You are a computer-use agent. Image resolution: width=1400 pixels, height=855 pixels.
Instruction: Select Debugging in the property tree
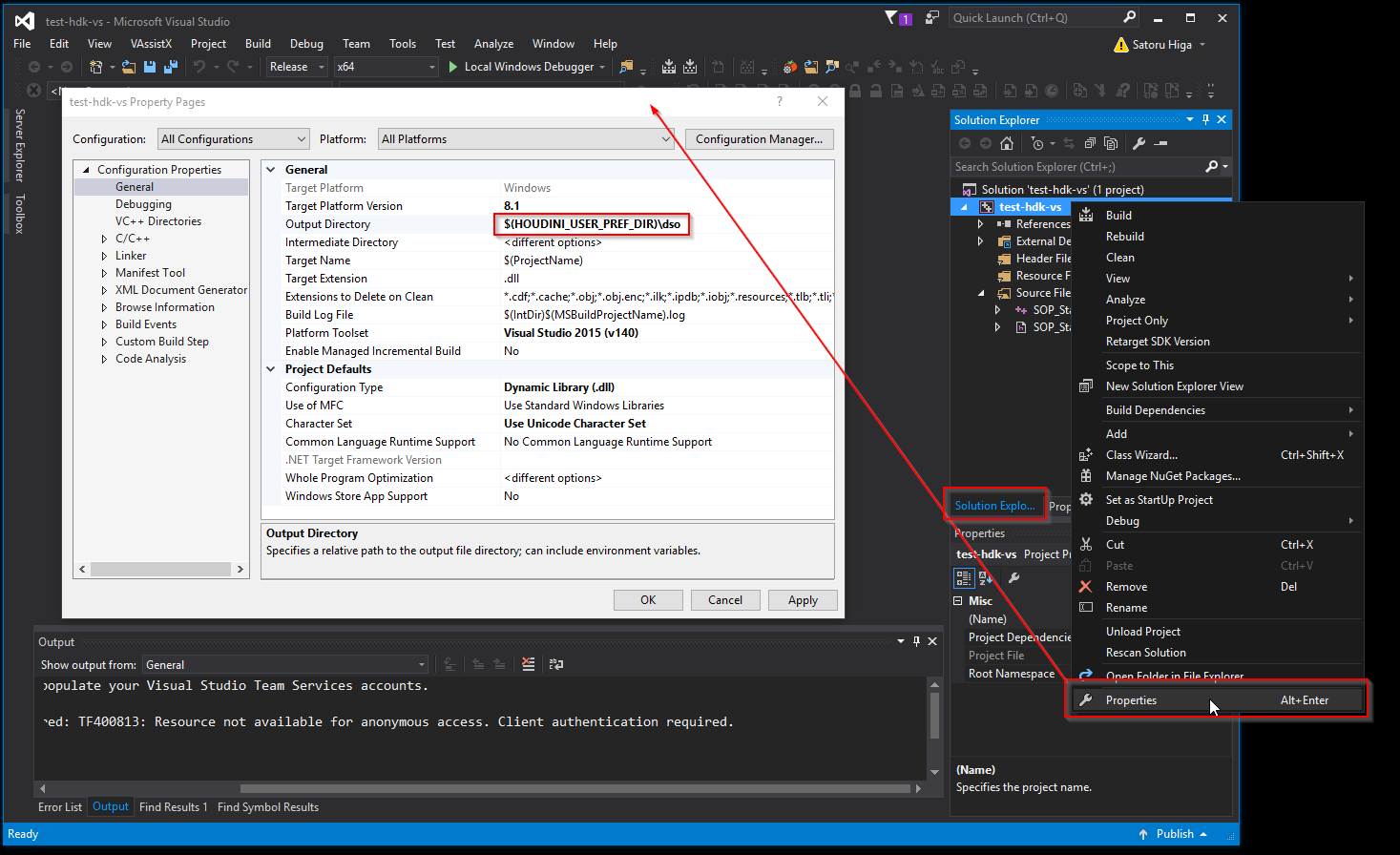tap(143, 204)
